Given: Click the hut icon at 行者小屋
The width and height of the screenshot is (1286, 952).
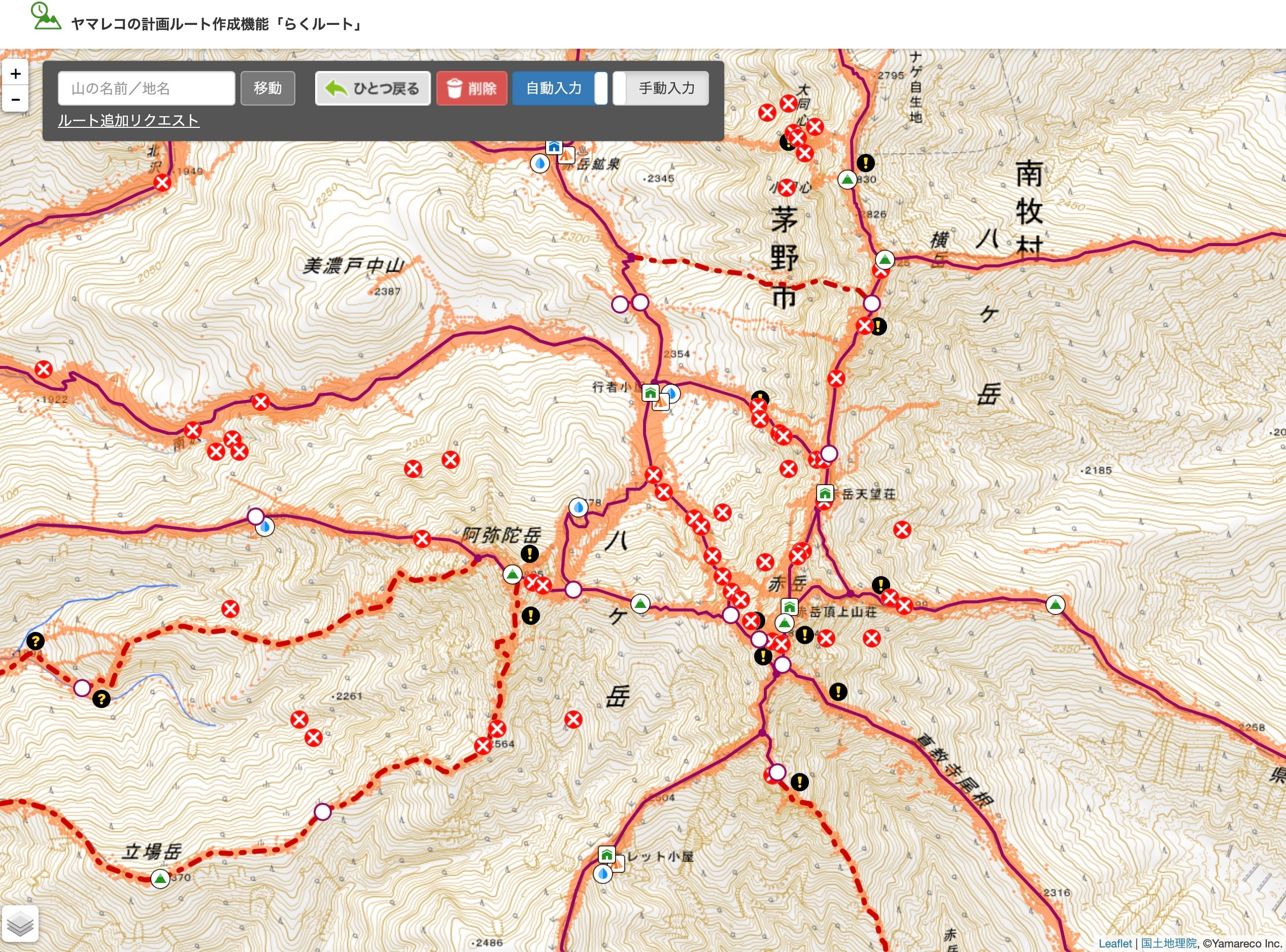Looking at the screenshot, I should click(x=651, y=393).
